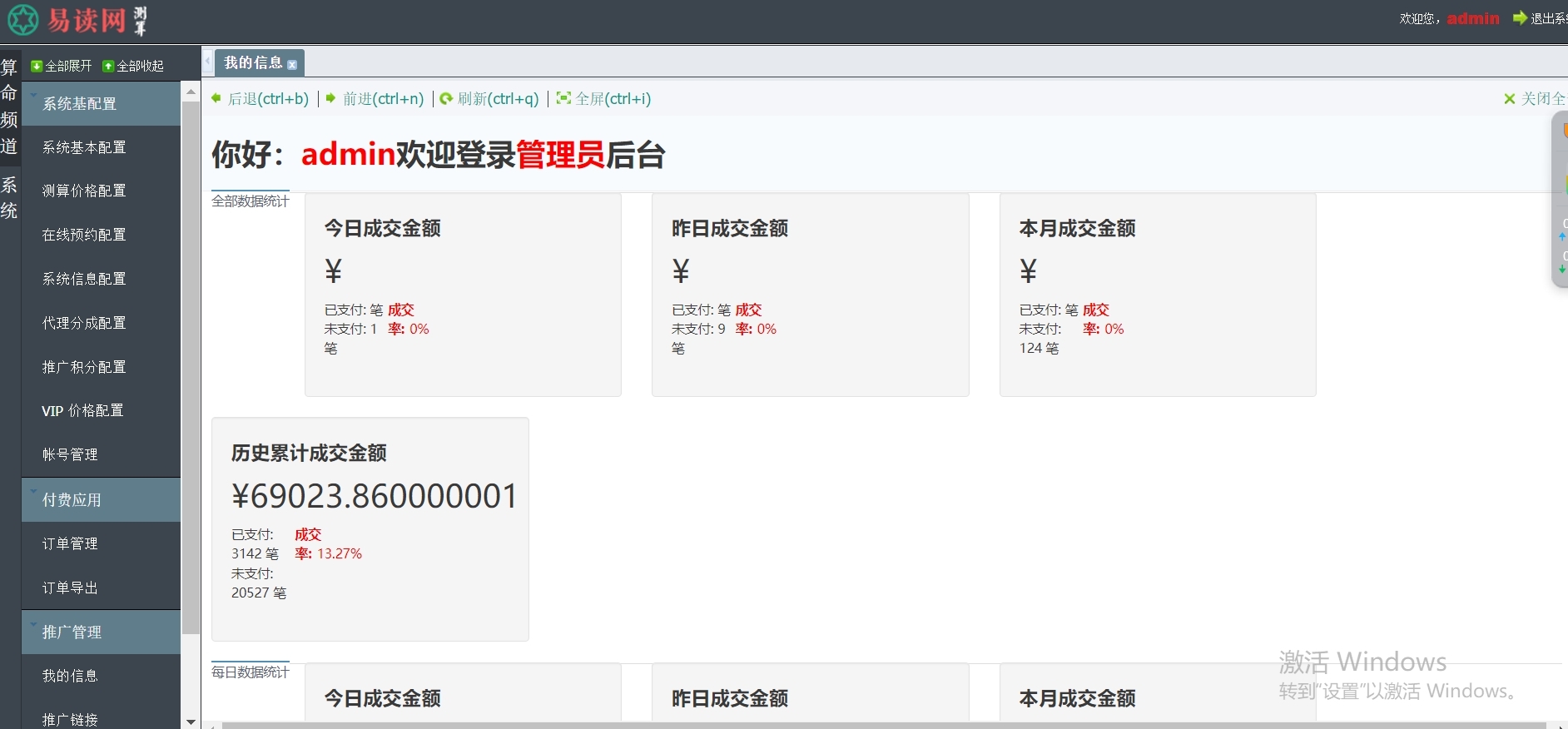Click 昨日成交金额 title in 每日数据统计

730,698
